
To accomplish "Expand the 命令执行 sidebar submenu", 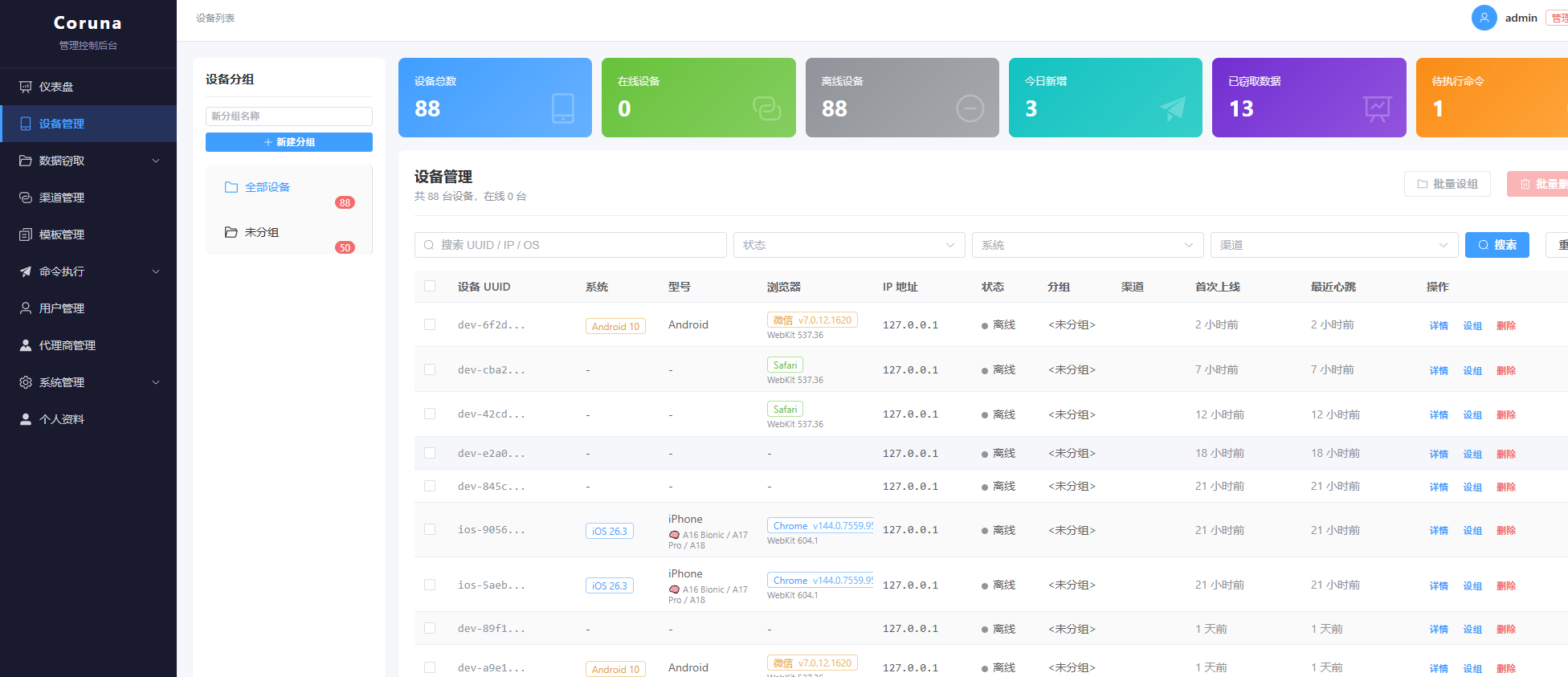I will coord(88,271).
